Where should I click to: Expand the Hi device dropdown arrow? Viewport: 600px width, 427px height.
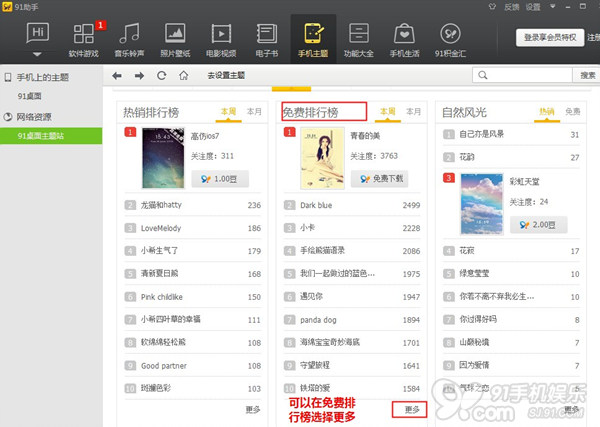point(37,56)
